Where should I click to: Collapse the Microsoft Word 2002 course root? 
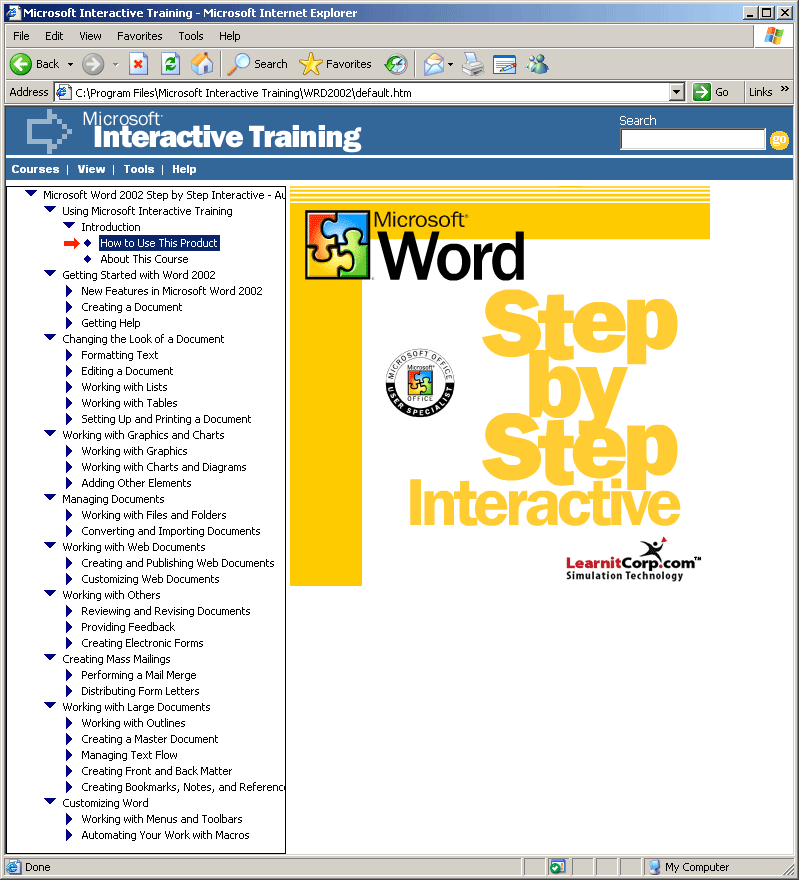pos(31,194)
